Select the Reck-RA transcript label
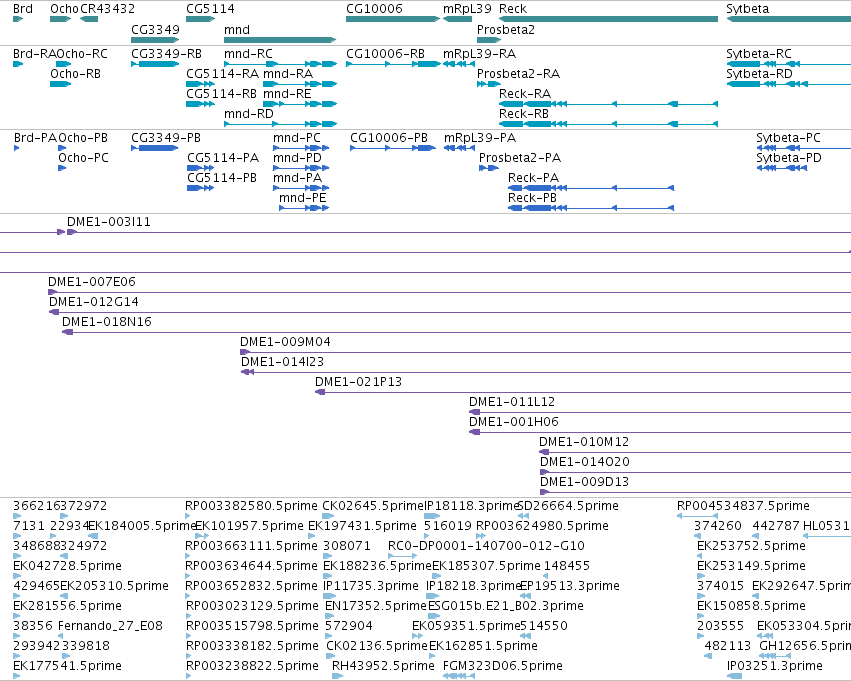 tap(525, 94)
